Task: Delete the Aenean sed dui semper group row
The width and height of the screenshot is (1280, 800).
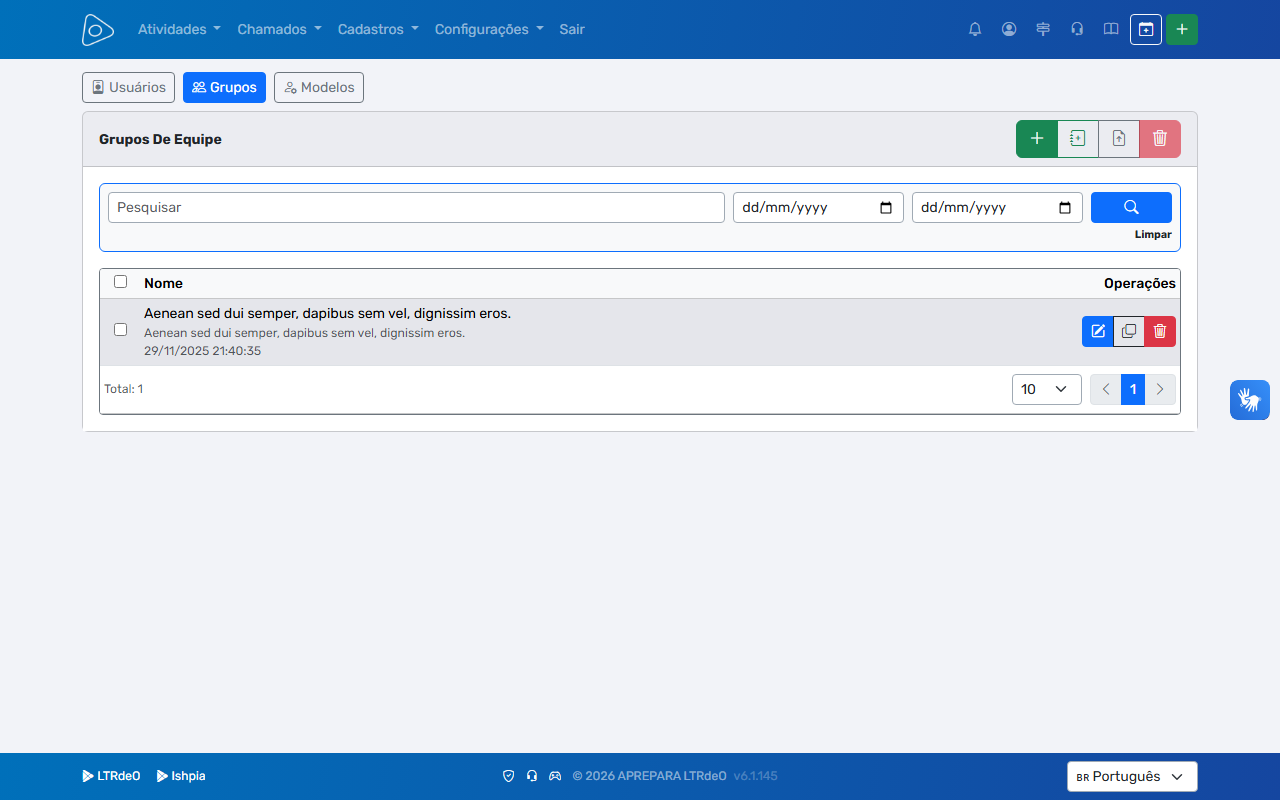Action: coord(1160,331)
